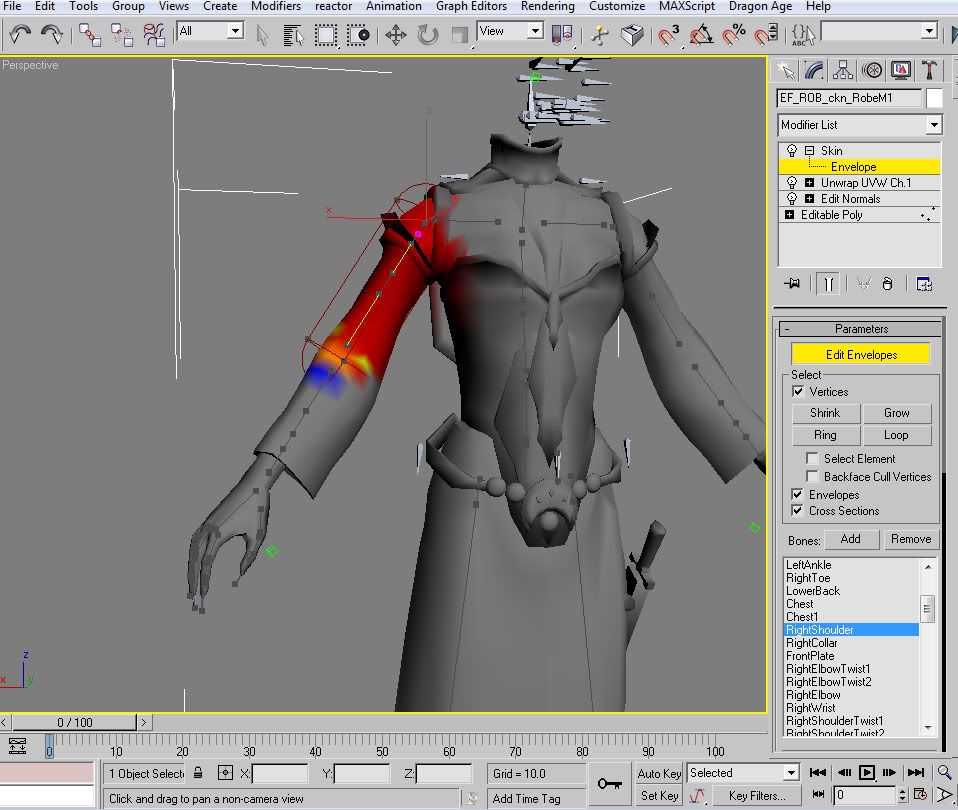Expand the Edit Normals modifier
The image size is (958, 810).
[x=809, y=199]
